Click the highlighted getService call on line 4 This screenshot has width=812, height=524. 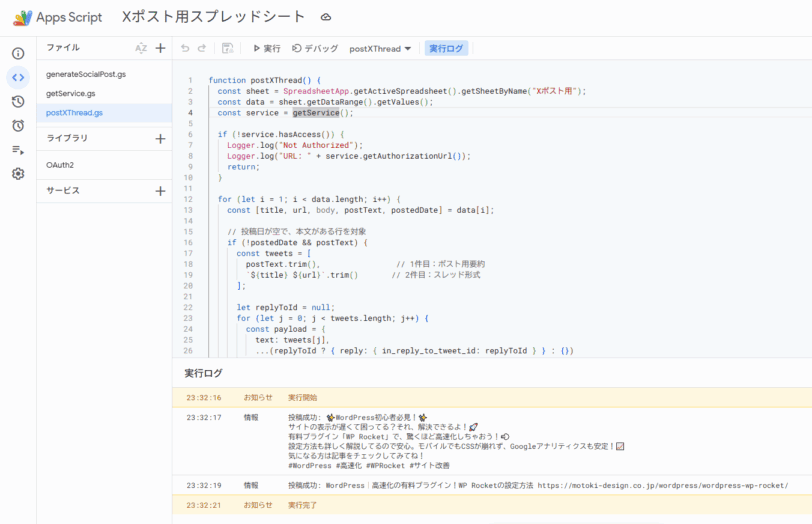coord(316,113)
